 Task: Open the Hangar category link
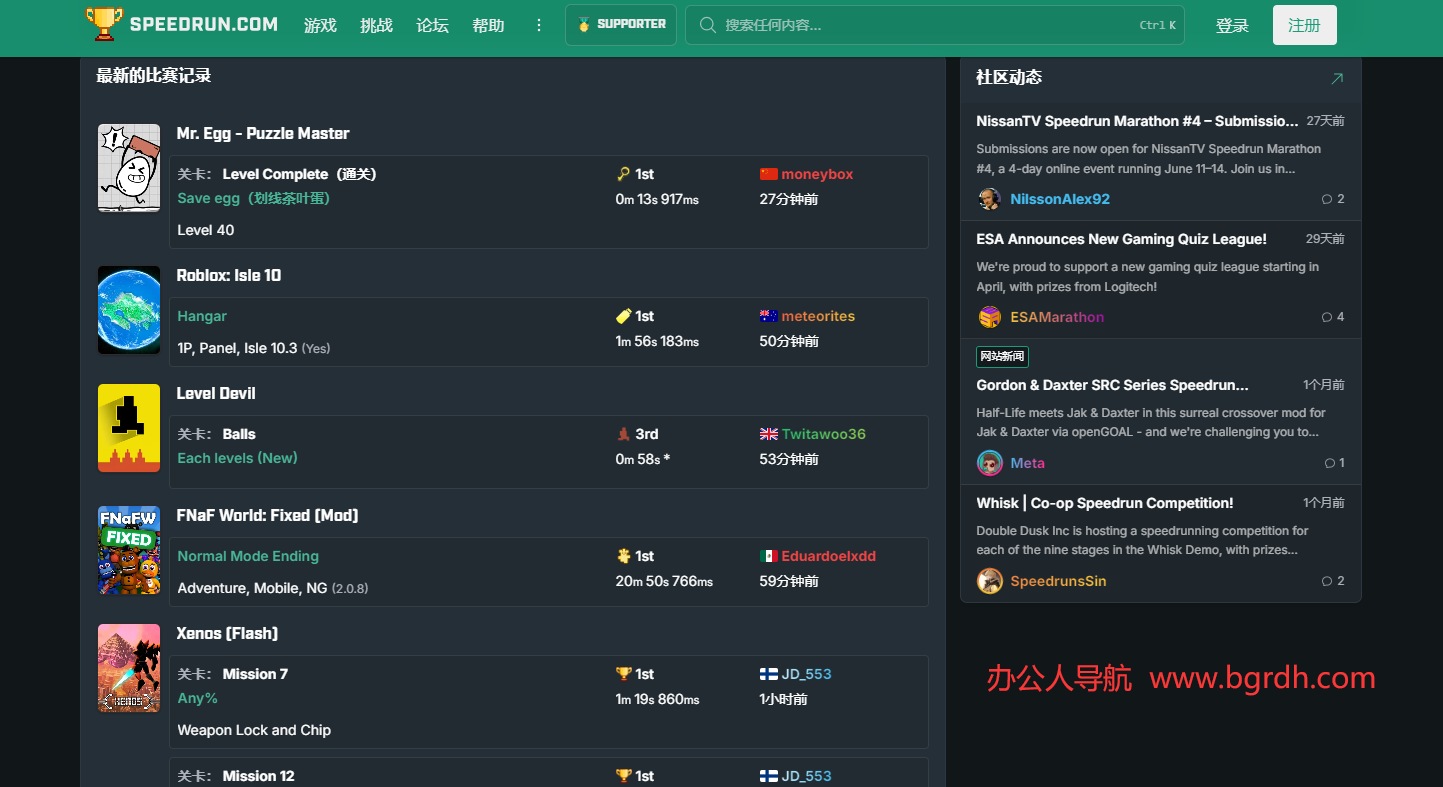[202, 316]
